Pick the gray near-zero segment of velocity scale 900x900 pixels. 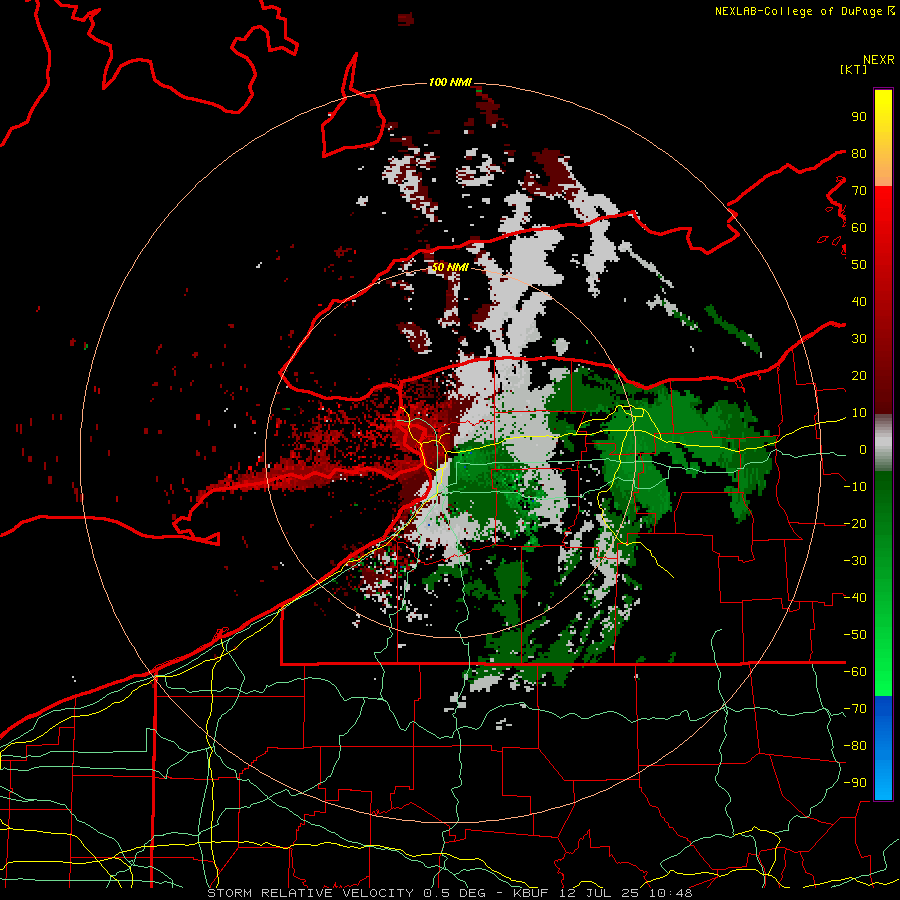[883, 443]
